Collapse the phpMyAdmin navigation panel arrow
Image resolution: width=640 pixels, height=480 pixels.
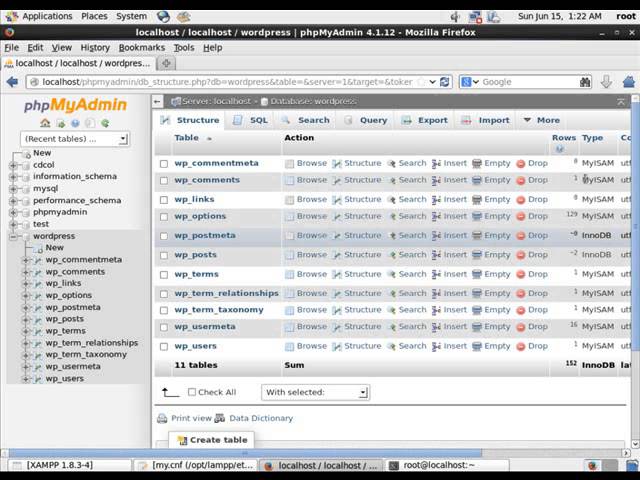[158, 102]
